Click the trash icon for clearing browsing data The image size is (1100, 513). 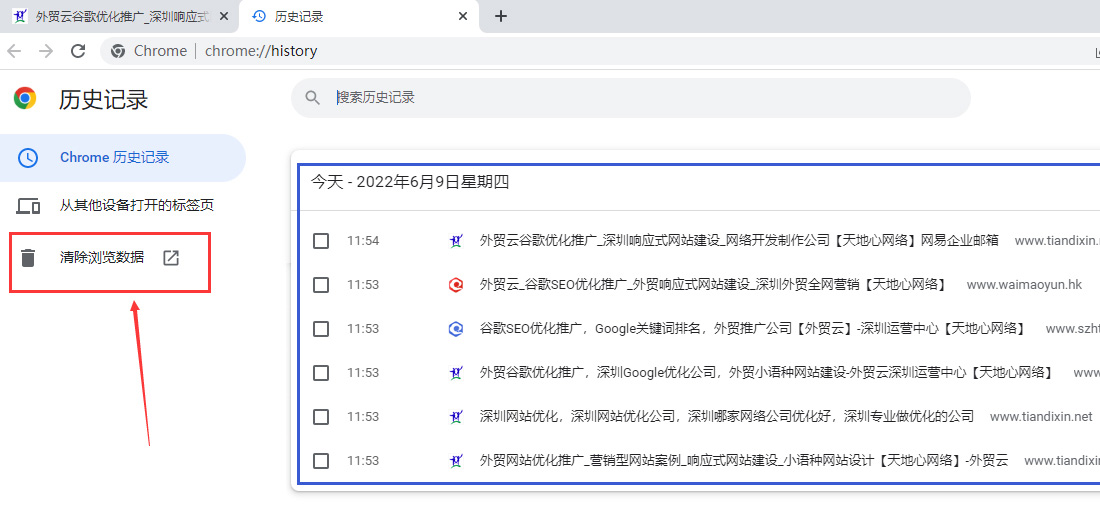(x=28, y=258)
